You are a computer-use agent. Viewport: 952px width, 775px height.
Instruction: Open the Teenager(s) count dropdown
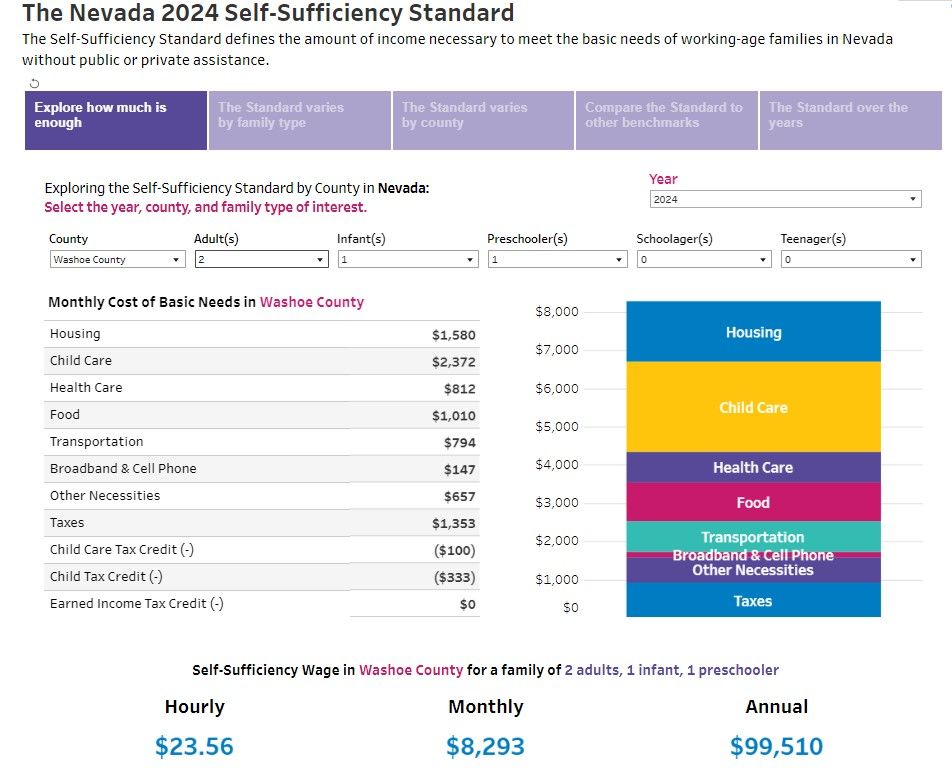849,260
